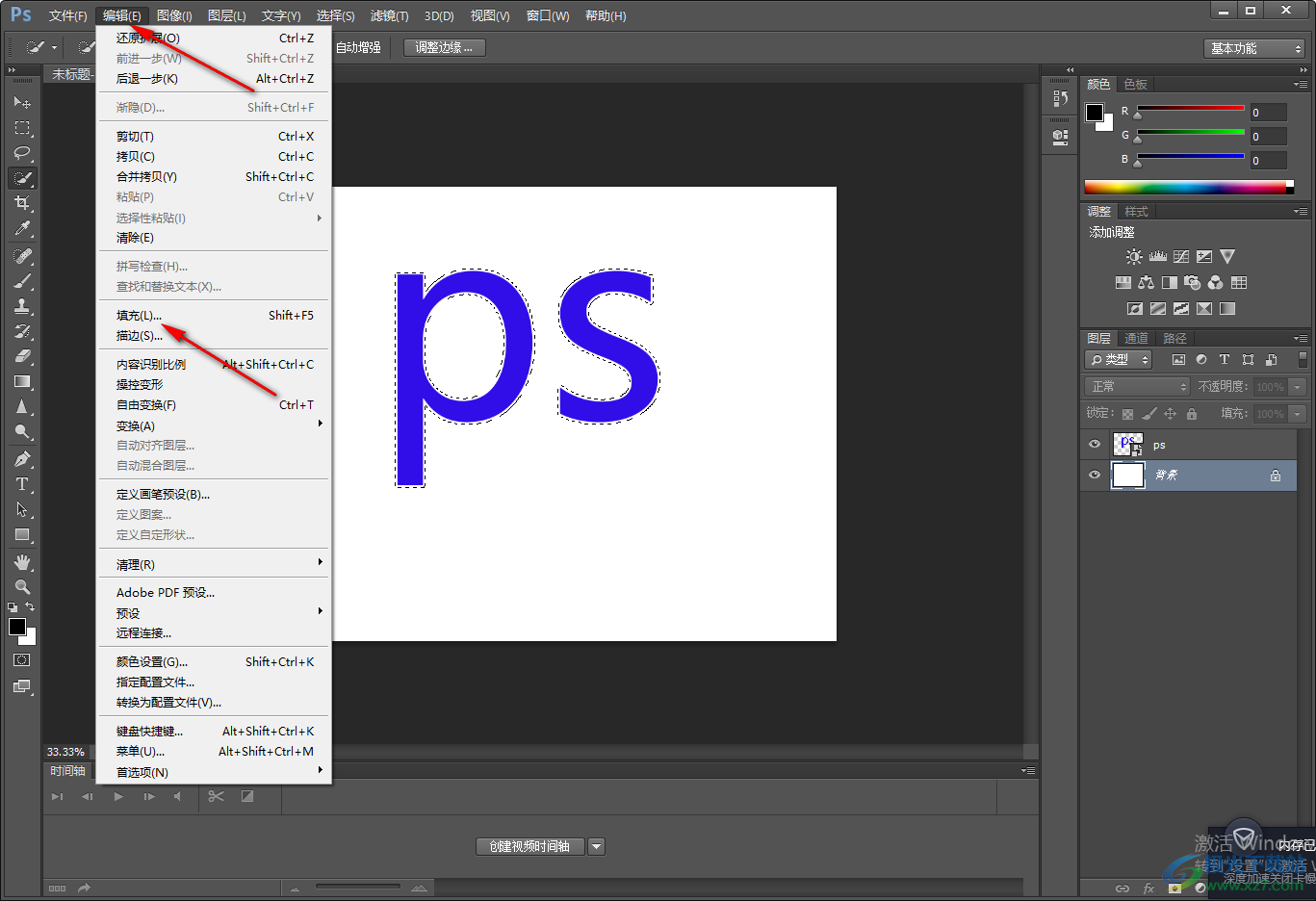1316x901 pixels.
Task: Add a Color Balance adjustment
Action: [x=1146, y=283]
